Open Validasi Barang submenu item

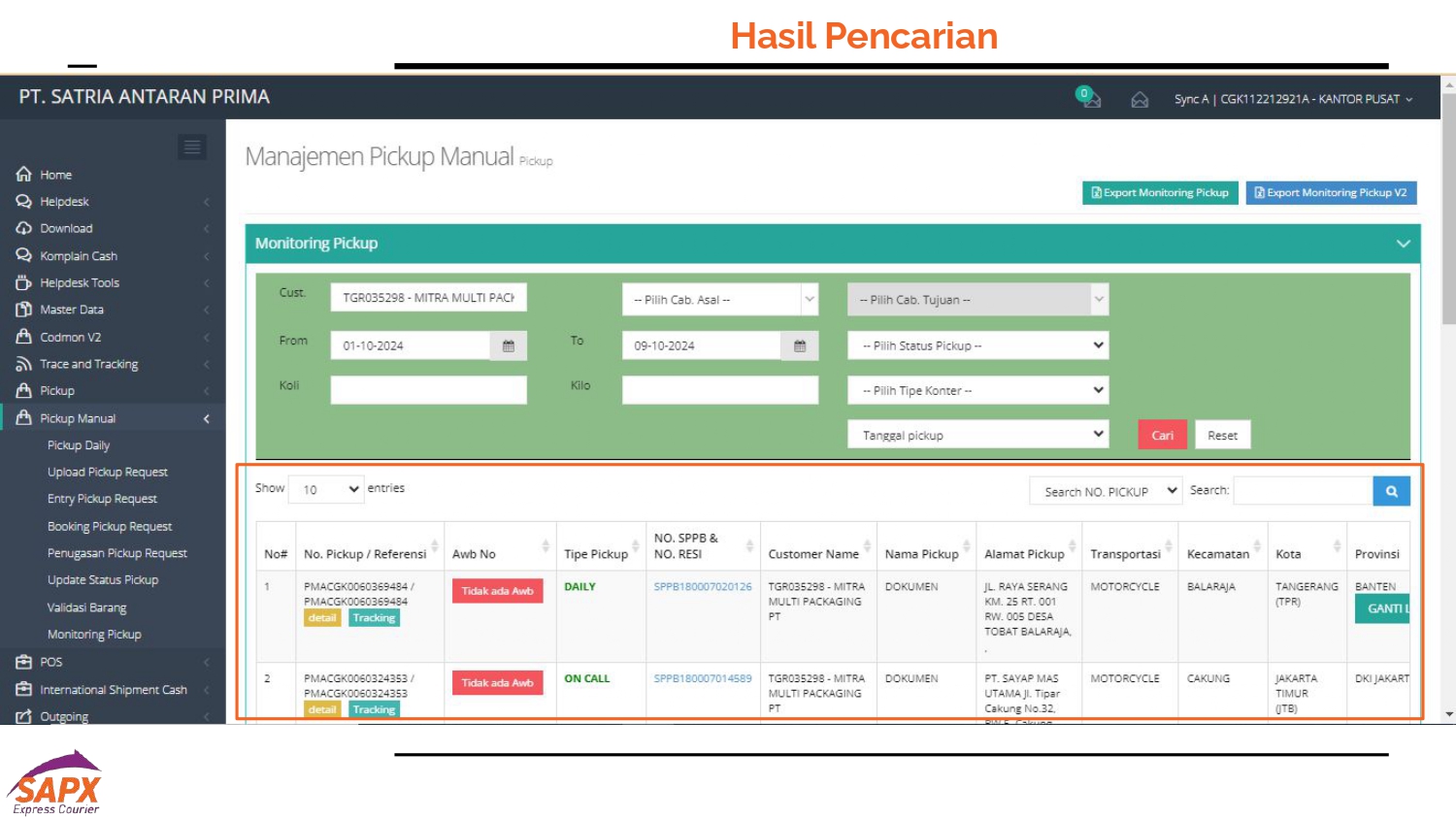pyautogui.click(x=87, y=608)
